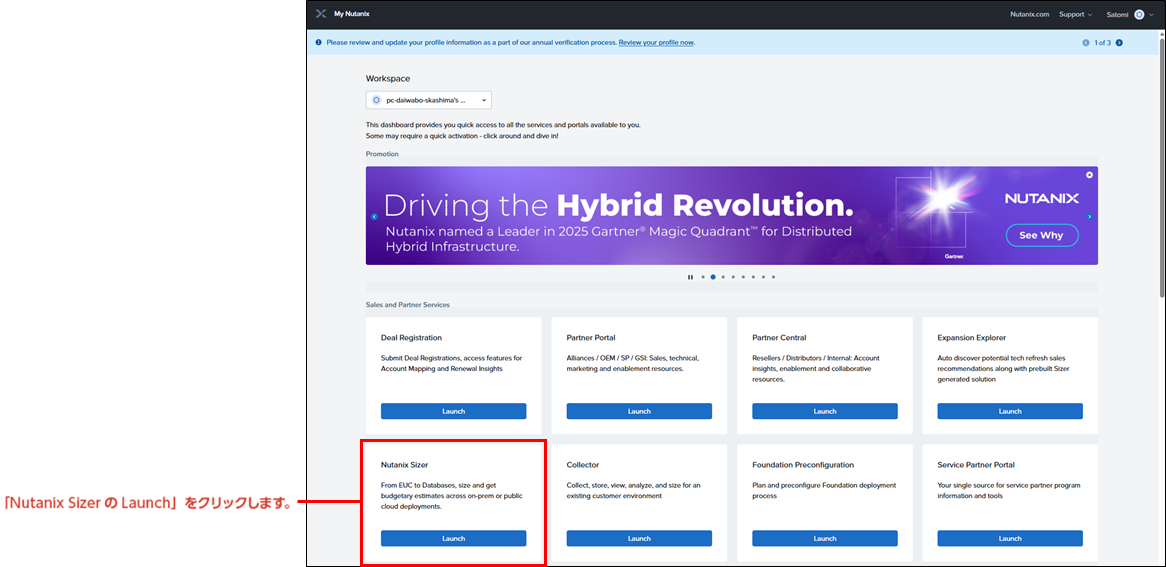This screenshot has height=567, width=1166.
Task: Launch the Collector service
Action: pos(639,538)
